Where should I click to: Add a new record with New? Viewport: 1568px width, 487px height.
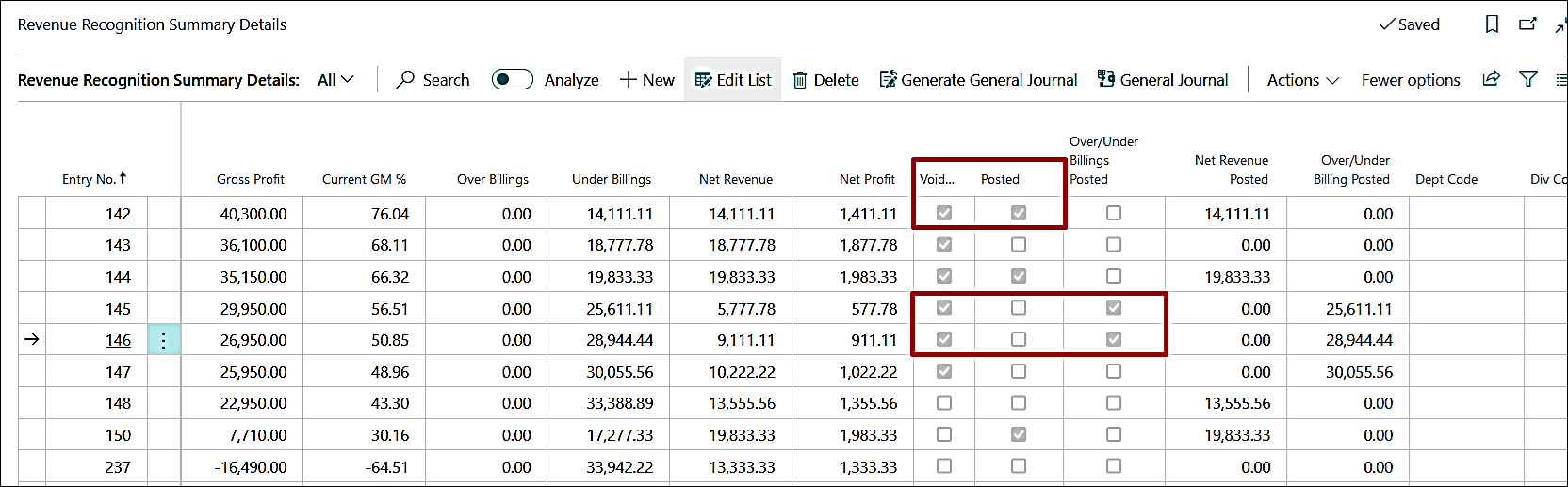click(646, 80)
